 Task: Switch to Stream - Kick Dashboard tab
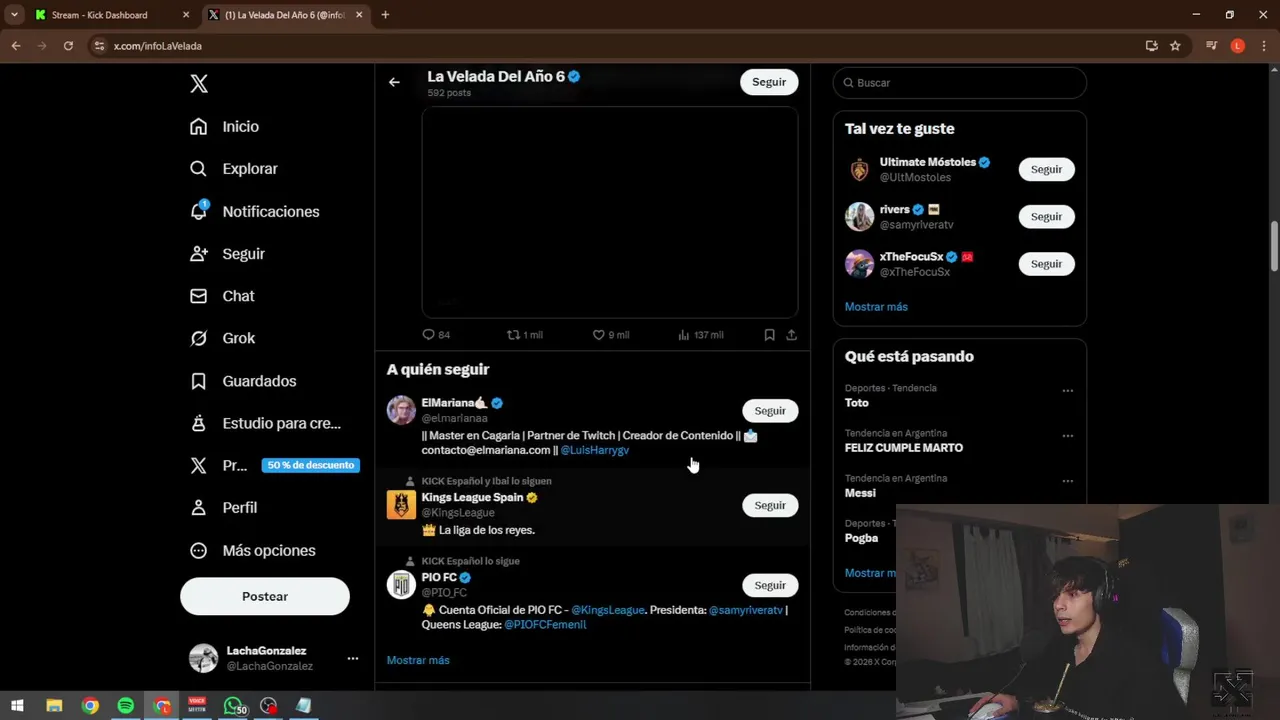(x=112, y=15)
